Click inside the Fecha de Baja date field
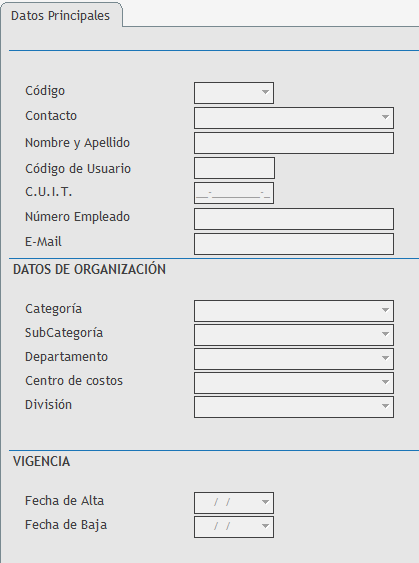 coord(226,527)
